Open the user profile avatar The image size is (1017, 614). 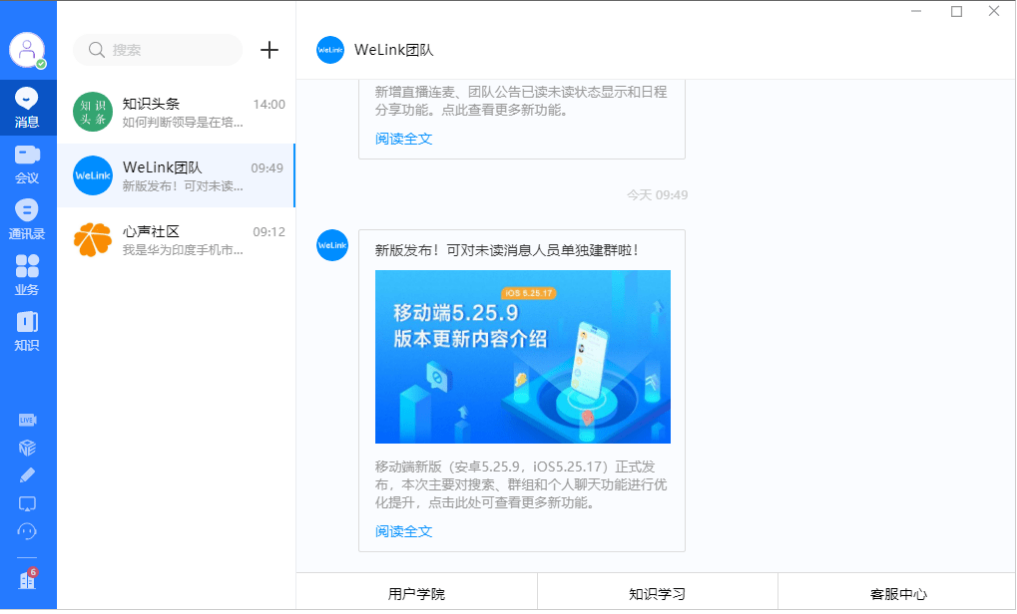click(27, 50)
